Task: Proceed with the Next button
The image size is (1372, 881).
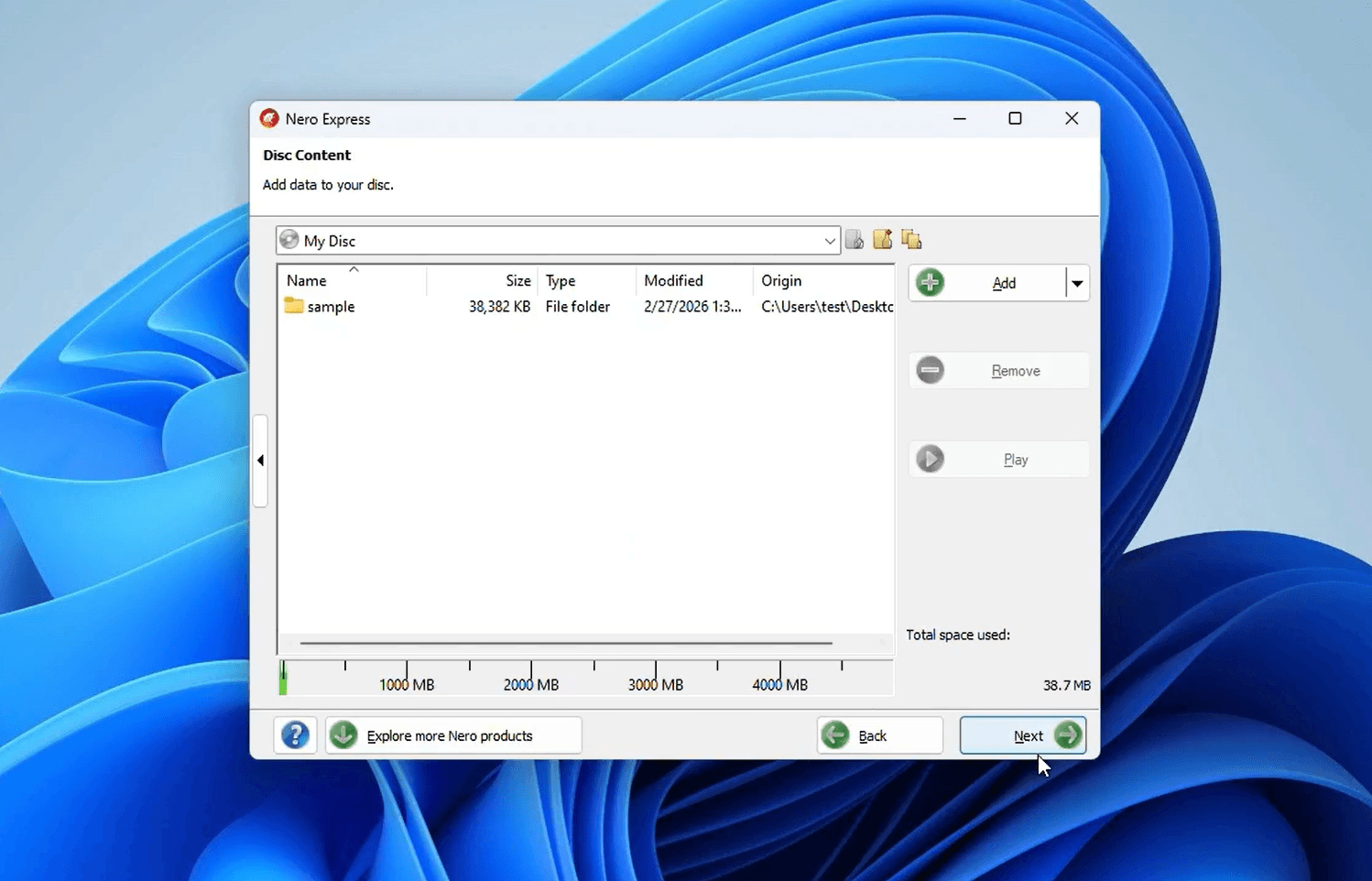Action: tap(1023, 735)
